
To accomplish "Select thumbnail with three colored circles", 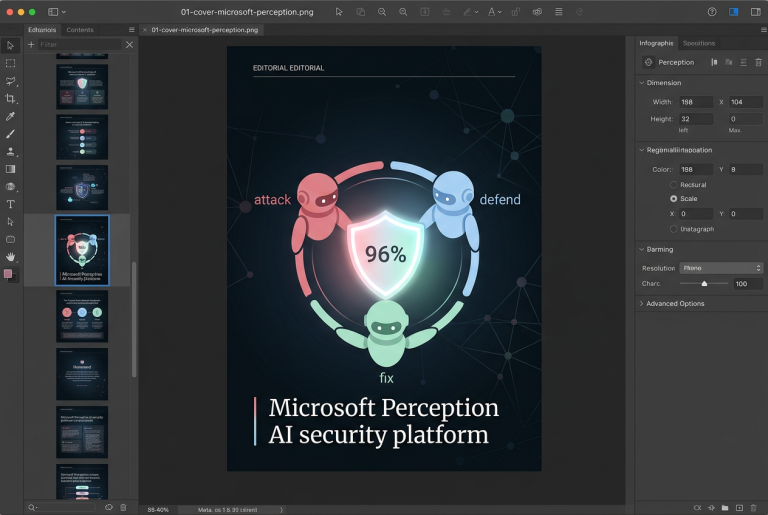I will 82,316.
